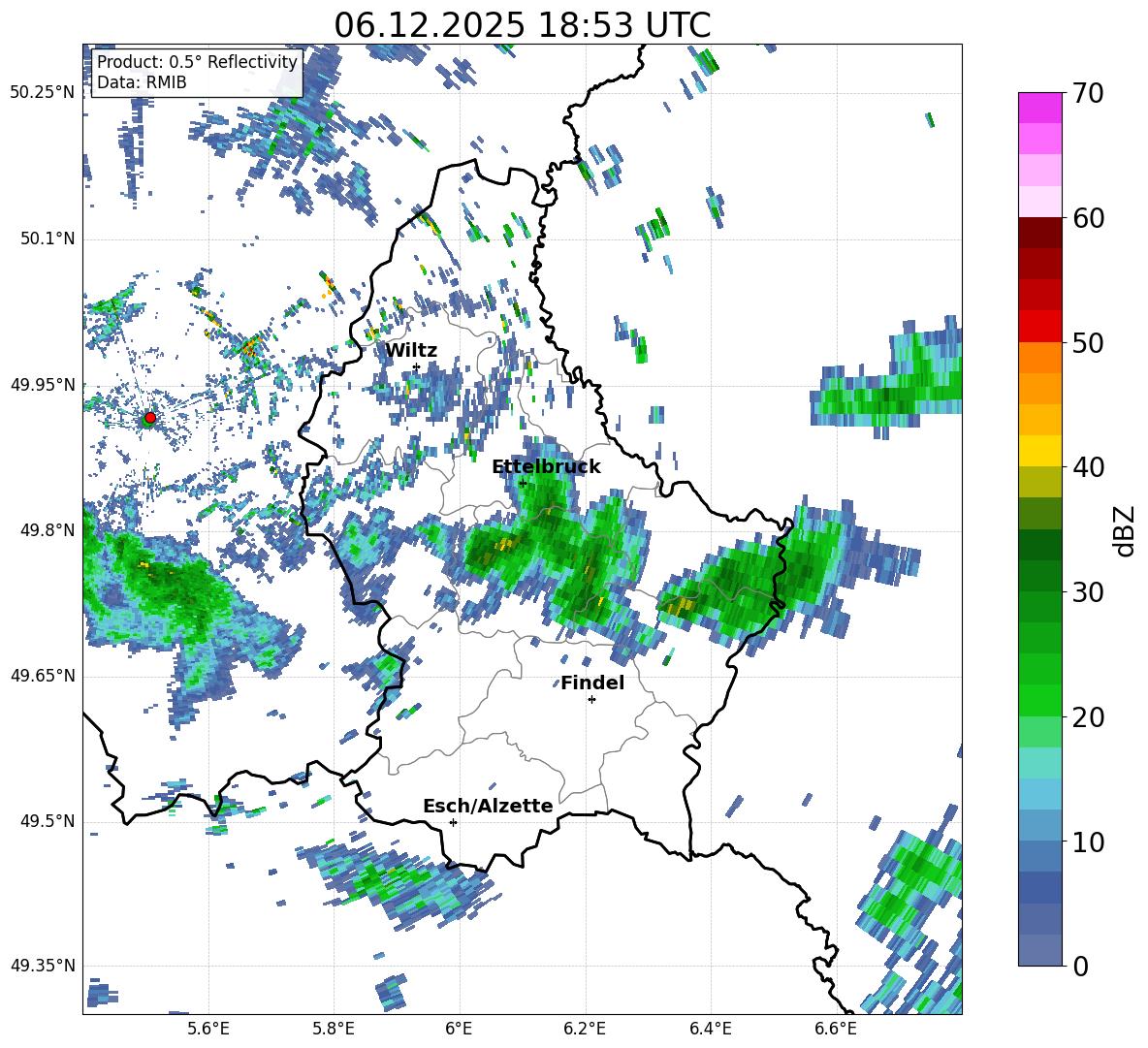The image size is (1148, 1048).
Task: Click the Wiltz city label
Action: pyautogui.click(x=411, y=351)
